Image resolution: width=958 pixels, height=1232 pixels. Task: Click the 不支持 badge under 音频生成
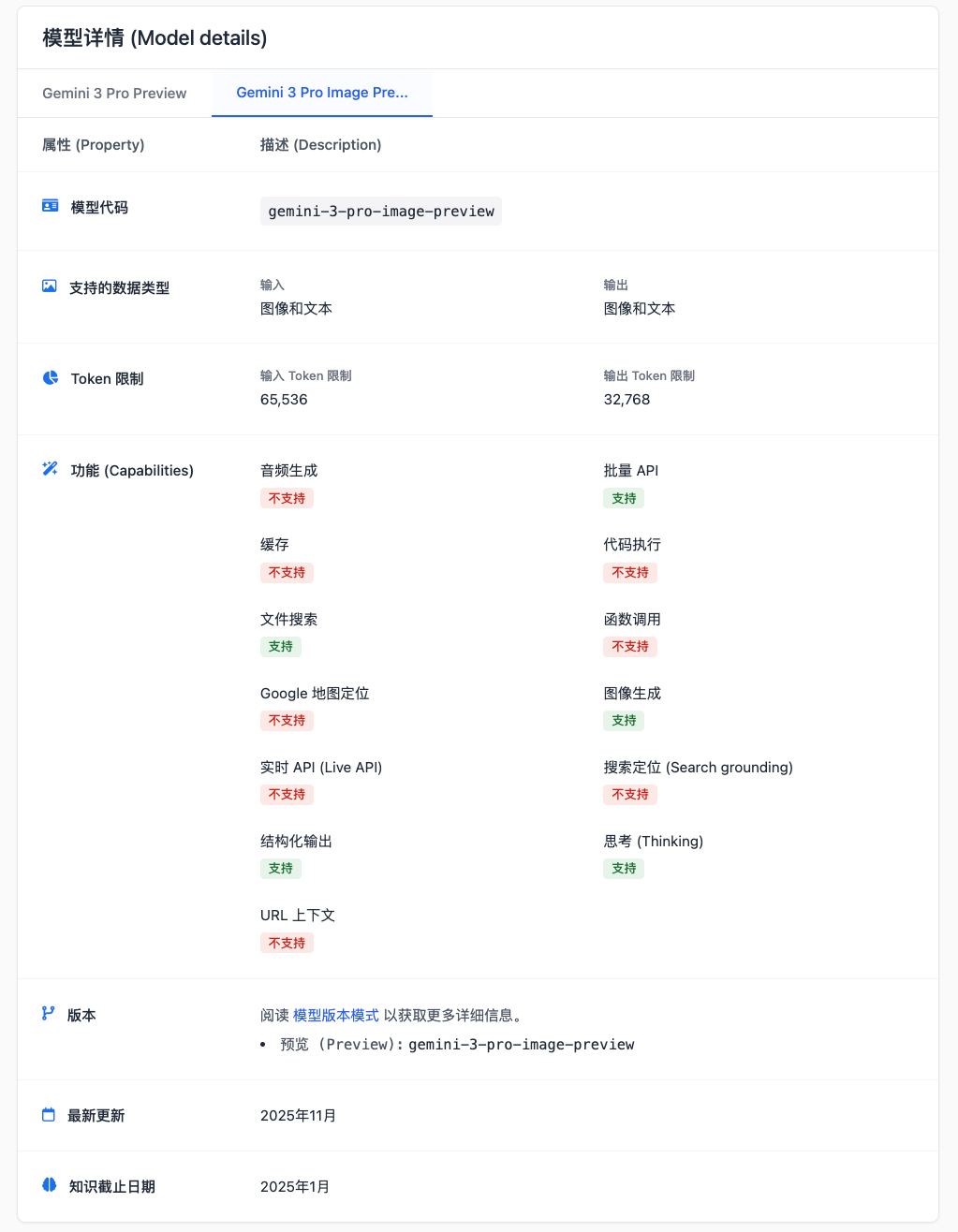click(287, 499)
